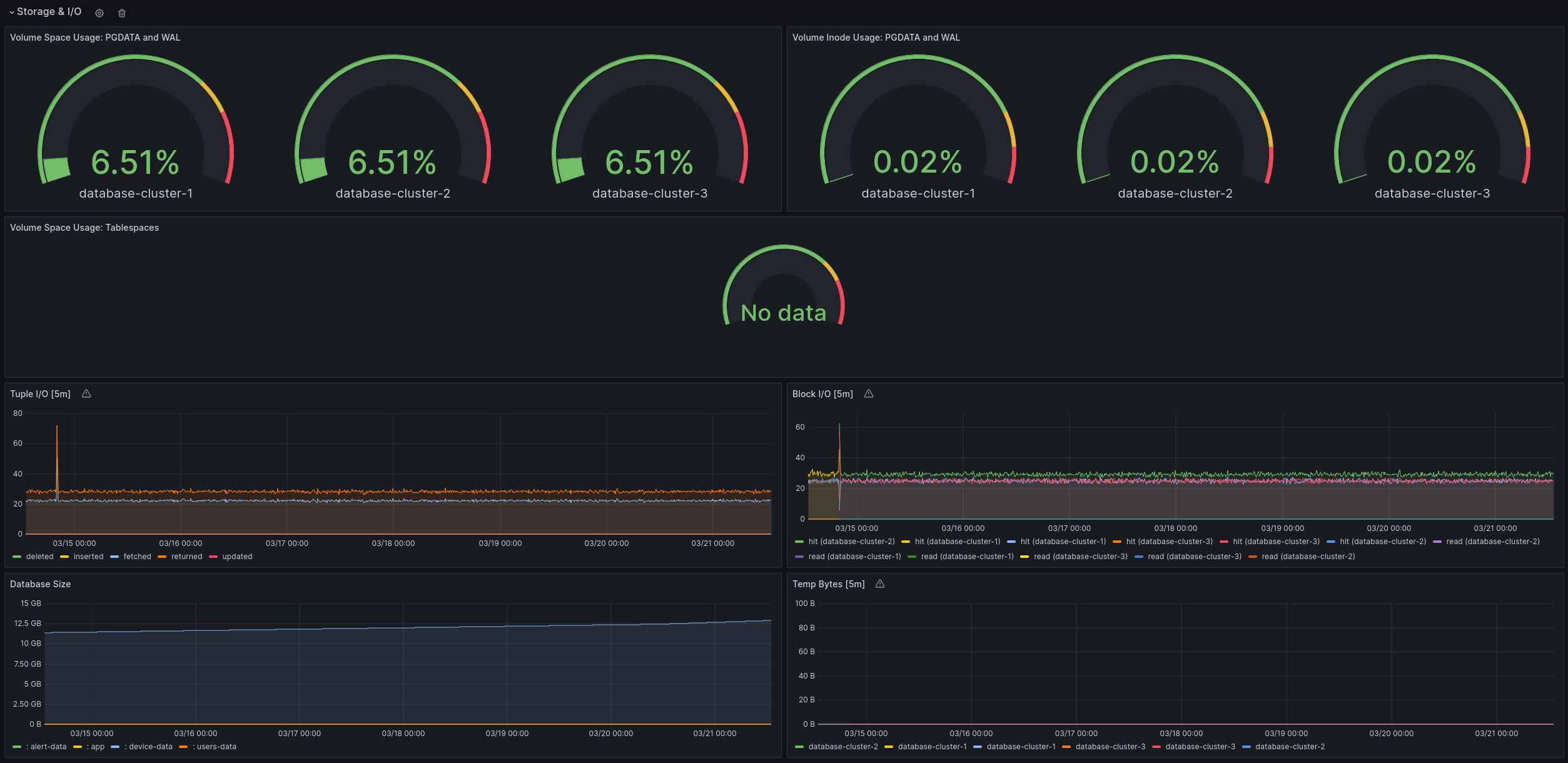Click the ': app' legend color indicator
Screen dimensions: 1568x763
(x=78, y=747)
